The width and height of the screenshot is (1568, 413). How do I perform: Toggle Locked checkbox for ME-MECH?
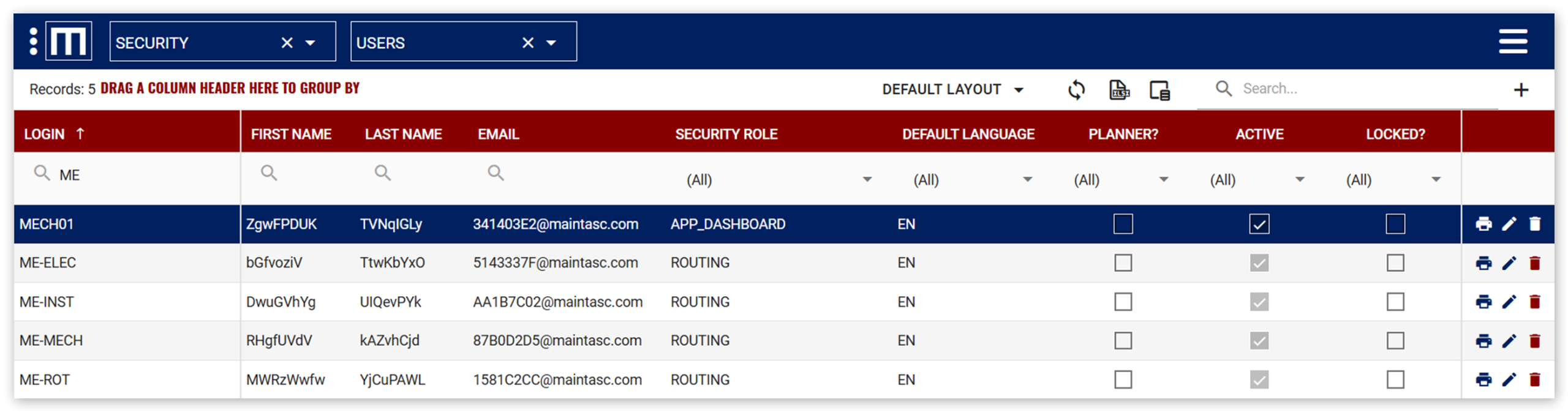(x=1395, y=341)
